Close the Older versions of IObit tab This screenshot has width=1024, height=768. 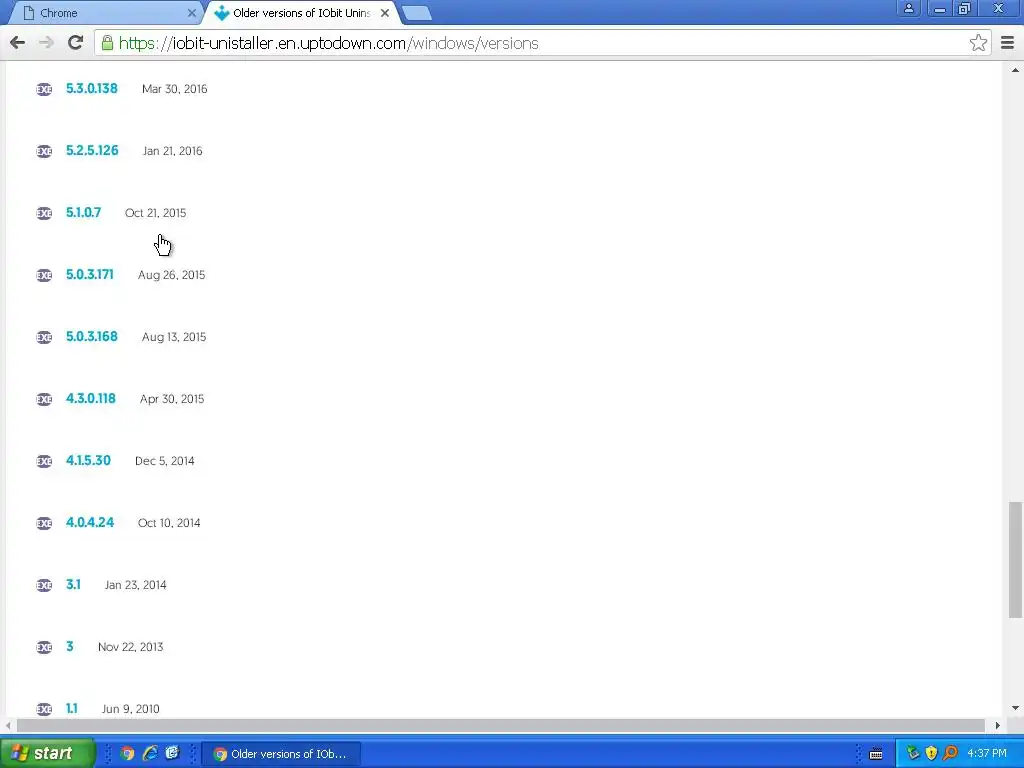(385, 13)
